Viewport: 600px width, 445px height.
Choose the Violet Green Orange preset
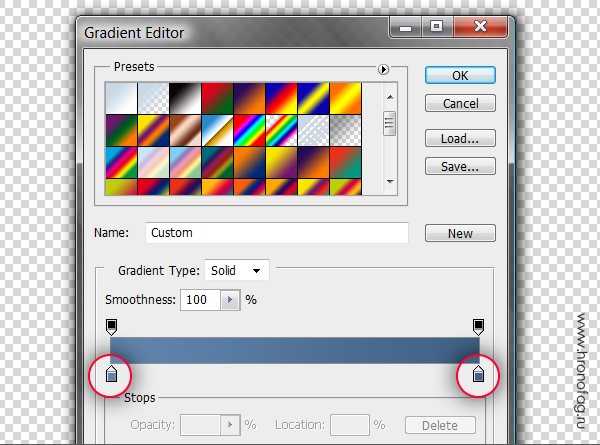(x=121, y=130)
